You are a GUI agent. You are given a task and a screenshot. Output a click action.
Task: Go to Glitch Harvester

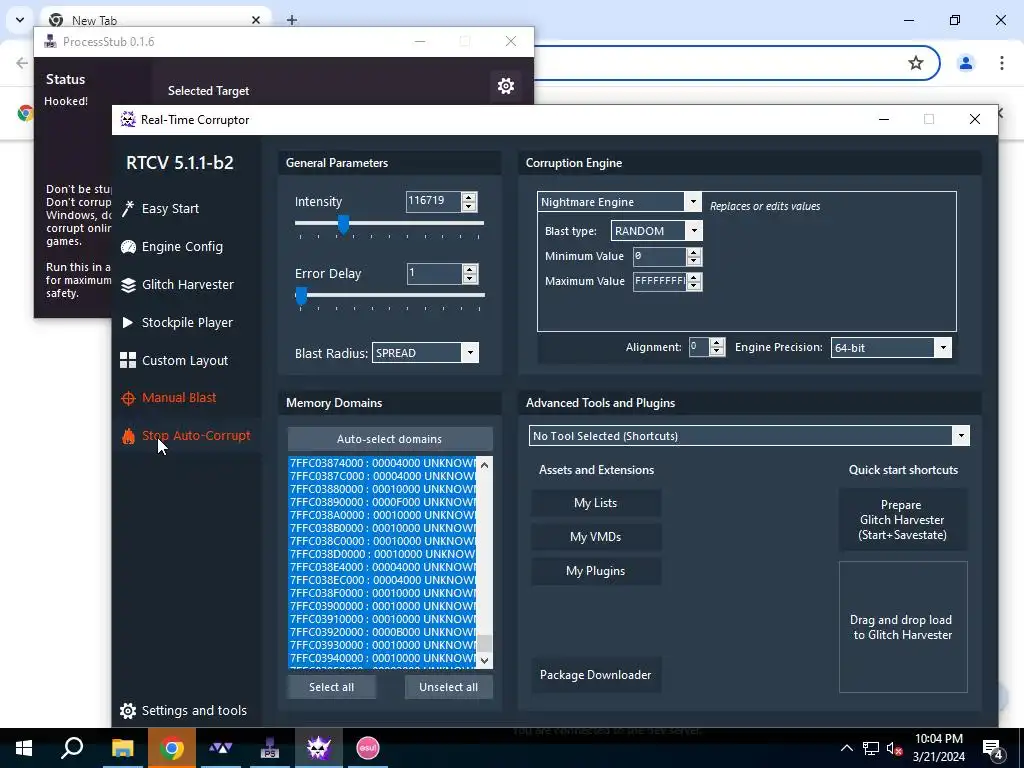pos(187,285)
